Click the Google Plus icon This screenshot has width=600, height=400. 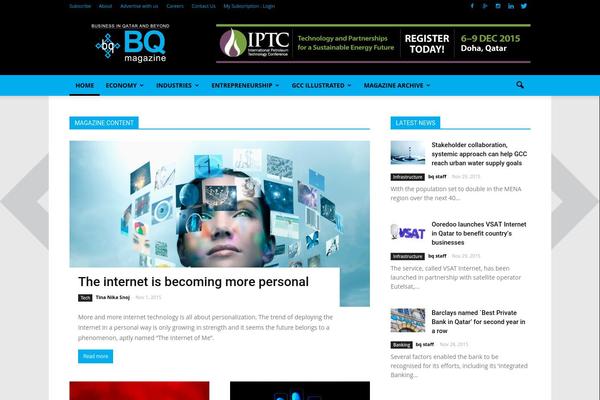[485, 6]
